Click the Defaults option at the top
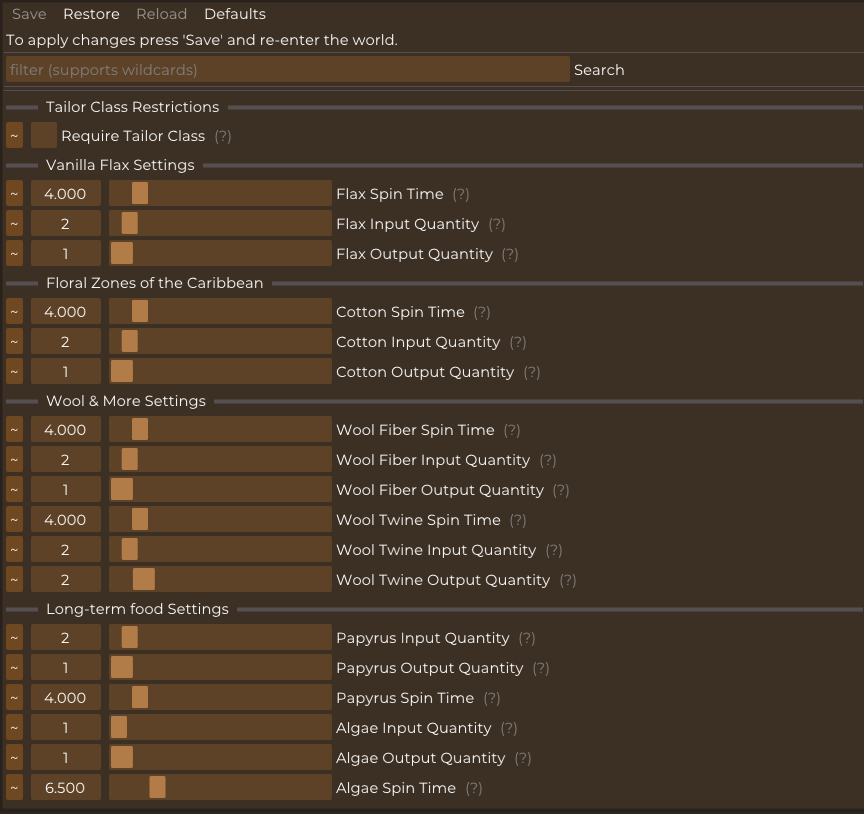The width and height of the screenshot is (864, 814). coord(235,14)
